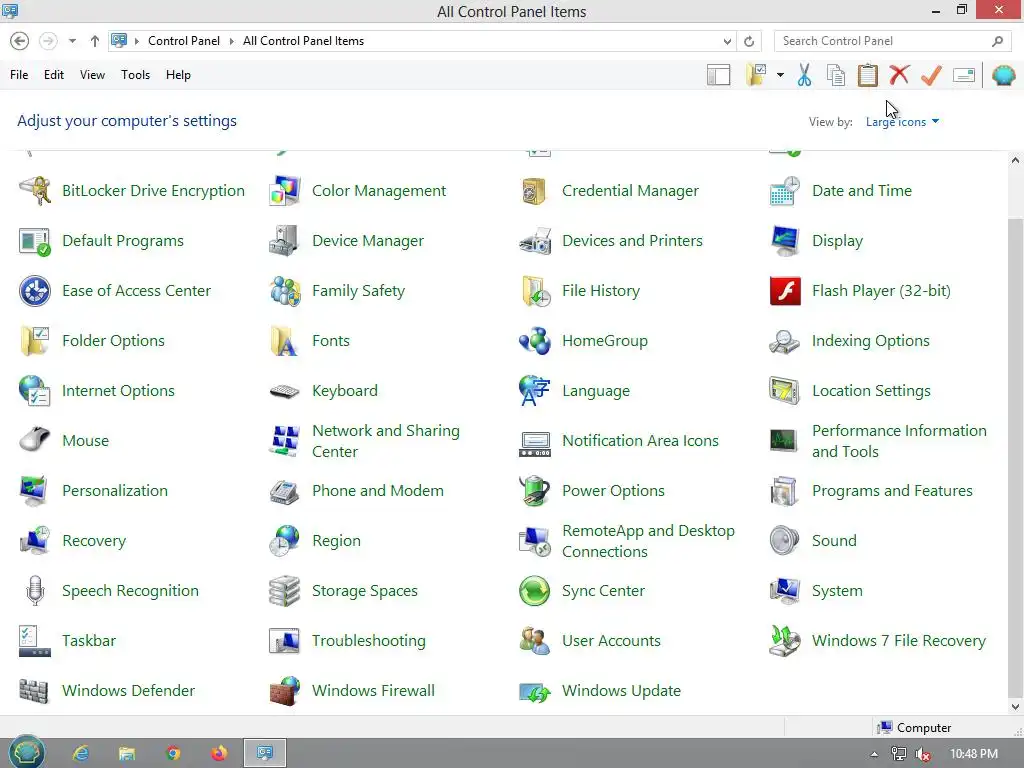Expand the View by Large icons dropdown
Screen dimensions: 1024x768
902,121
